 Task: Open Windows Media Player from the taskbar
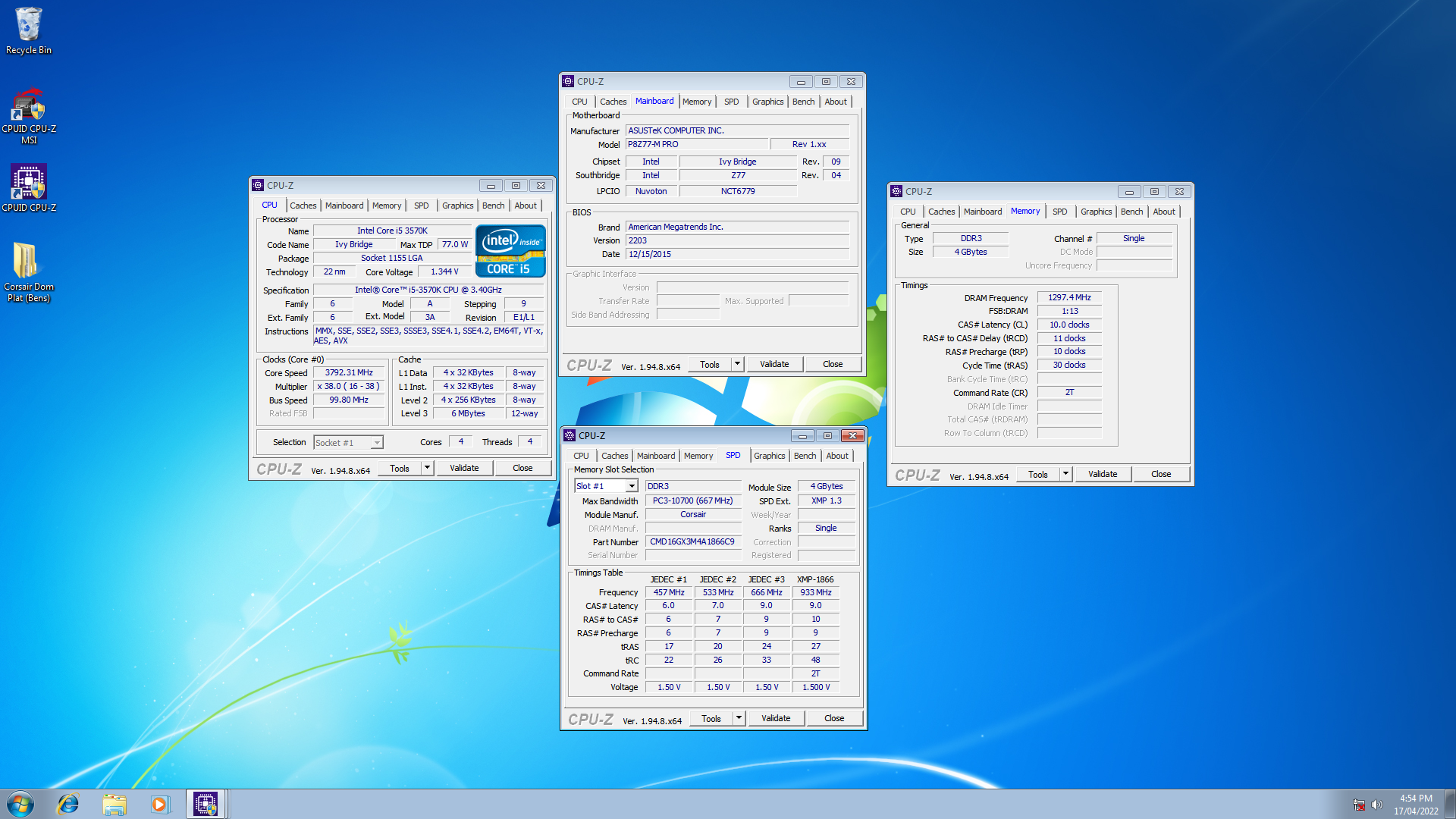coord(159,804)
